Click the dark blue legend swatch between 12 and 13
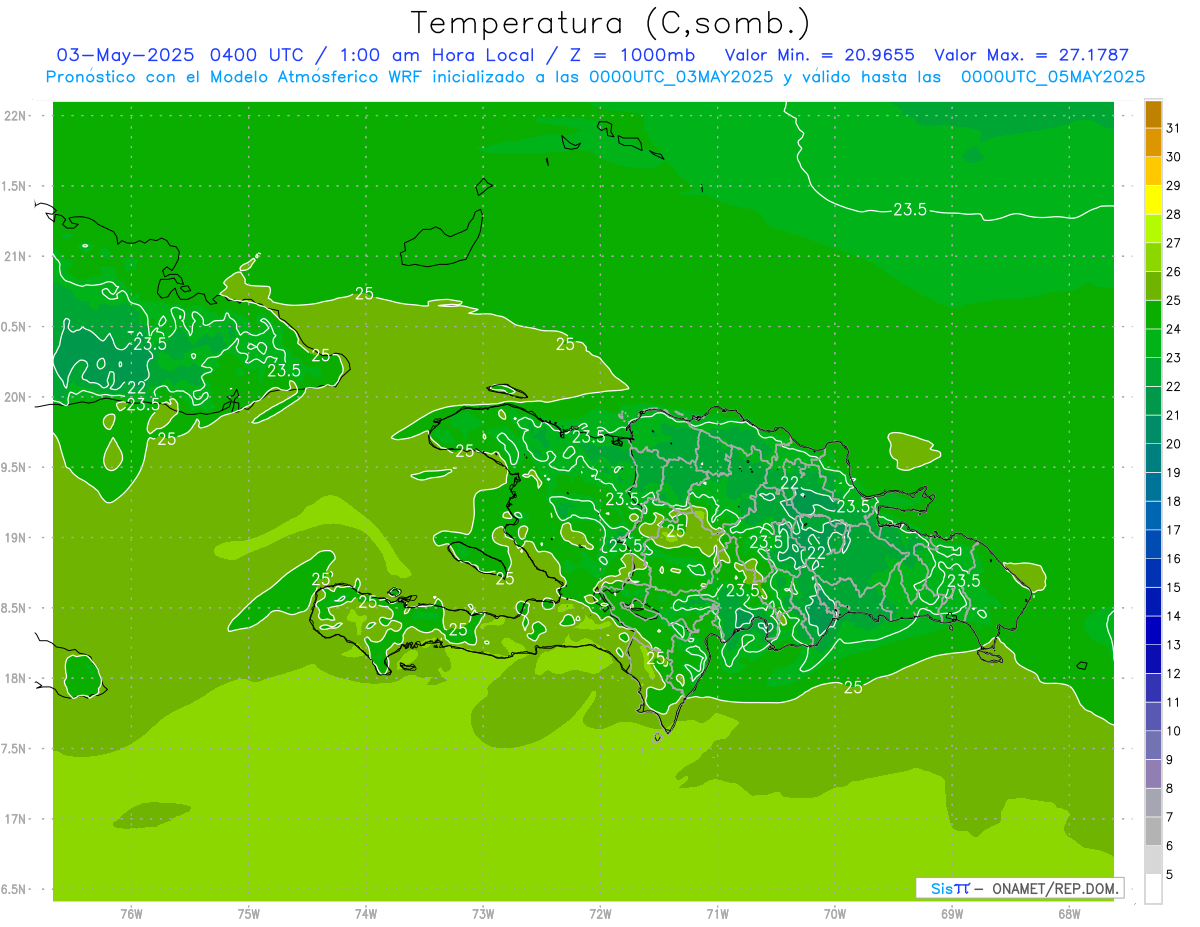This screenshot has height=927, width=1200. click(1153, 659)
